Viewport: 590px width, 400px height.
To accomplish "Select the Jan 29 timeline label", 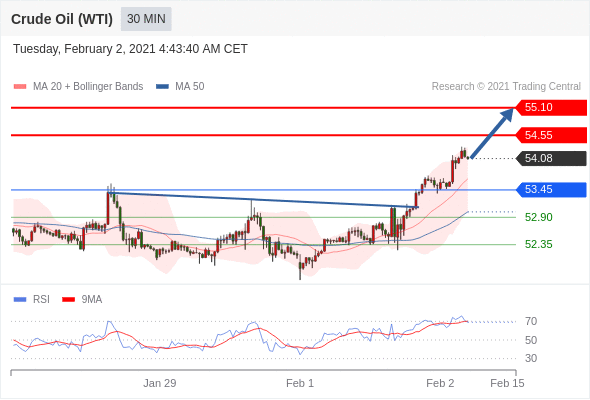I will tap(160, 383).
